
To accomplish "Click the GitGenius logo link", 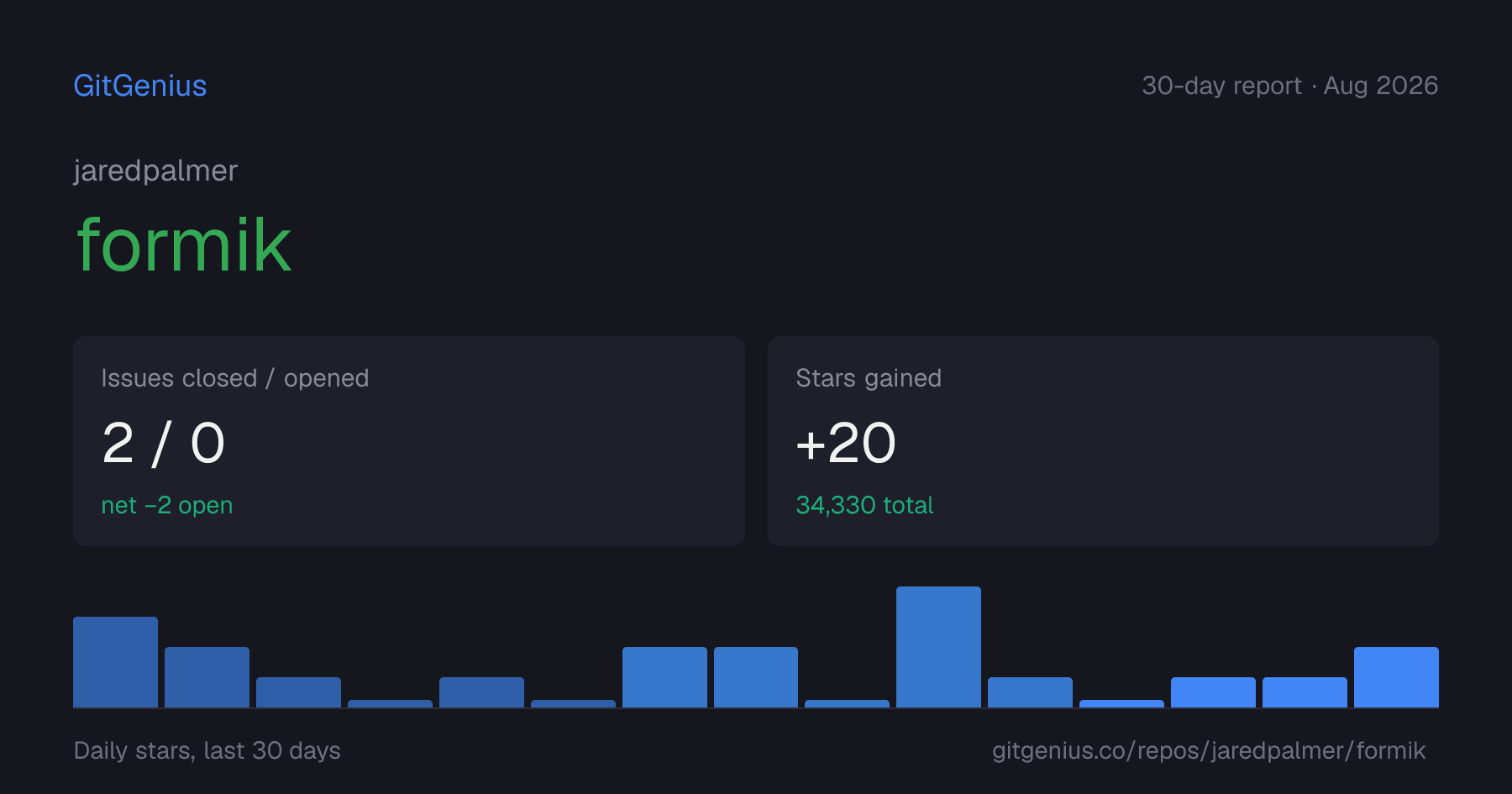I will (140, 86).
